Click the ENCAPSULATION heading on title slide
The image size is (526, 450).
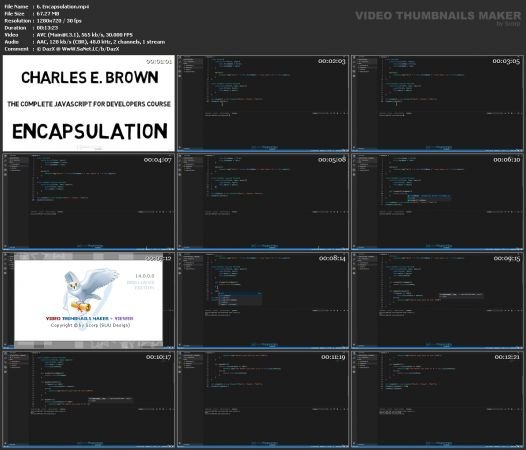click(x=90, y=131)
